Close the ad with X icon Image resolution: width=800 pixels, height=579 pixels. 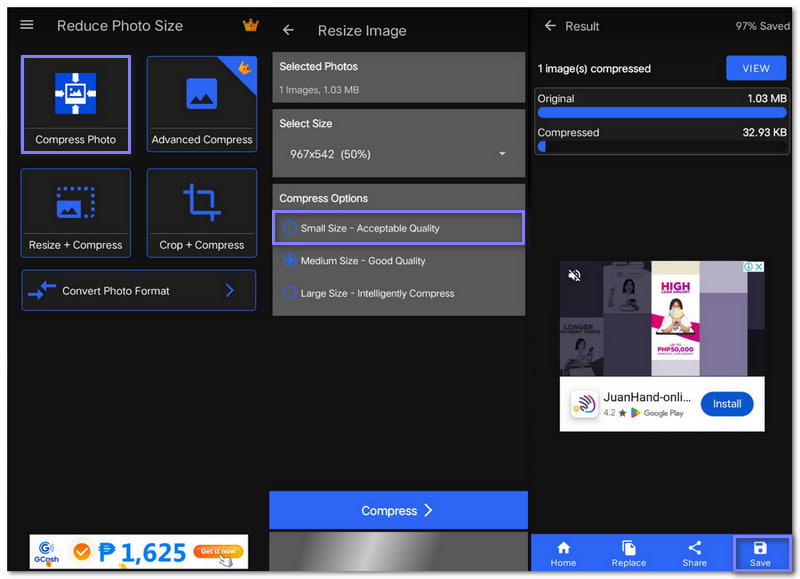click(759, 266)
